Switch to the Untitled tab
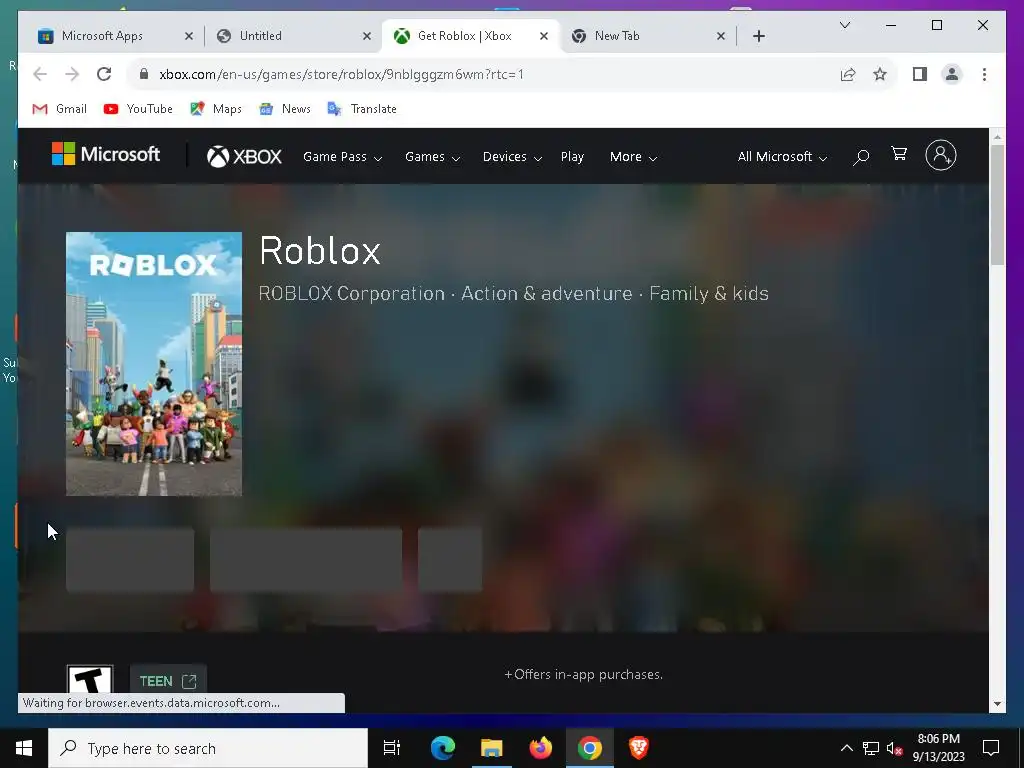Viewport: 1024px width, 768px height. (261, 36)
